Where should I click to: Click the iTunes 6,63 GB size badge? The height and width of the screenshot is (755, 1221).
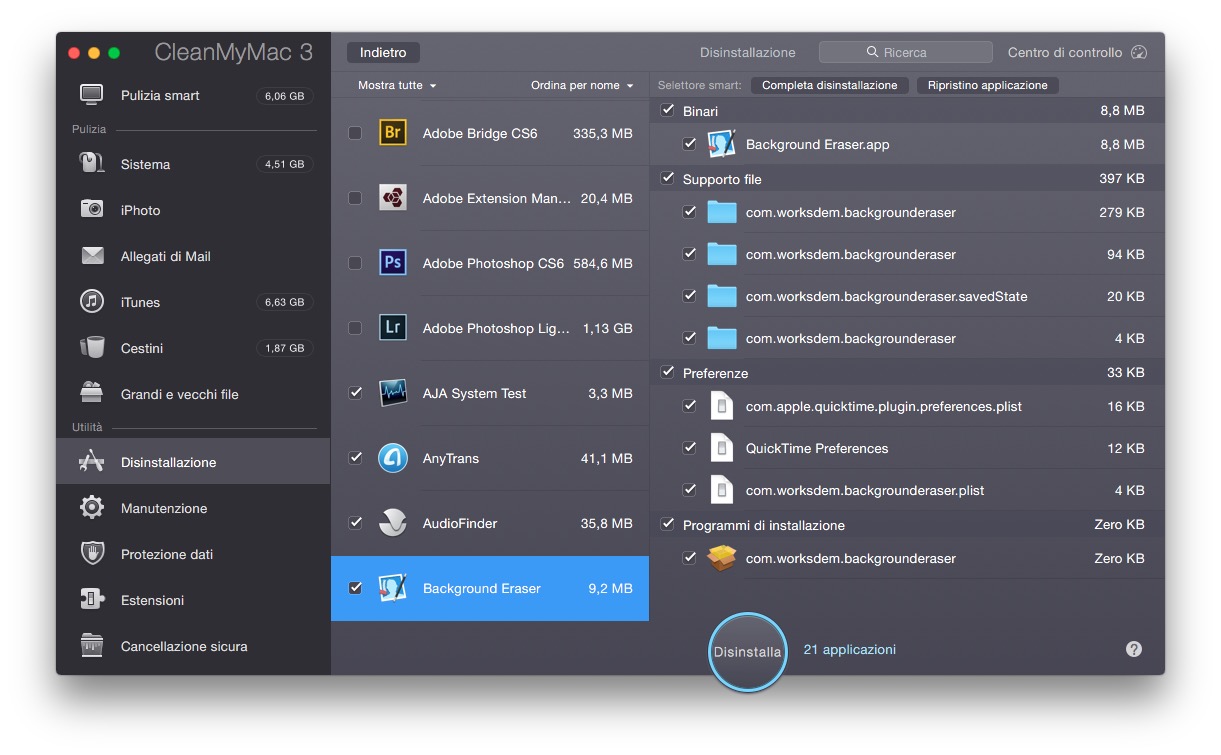[x=284, y=302]
